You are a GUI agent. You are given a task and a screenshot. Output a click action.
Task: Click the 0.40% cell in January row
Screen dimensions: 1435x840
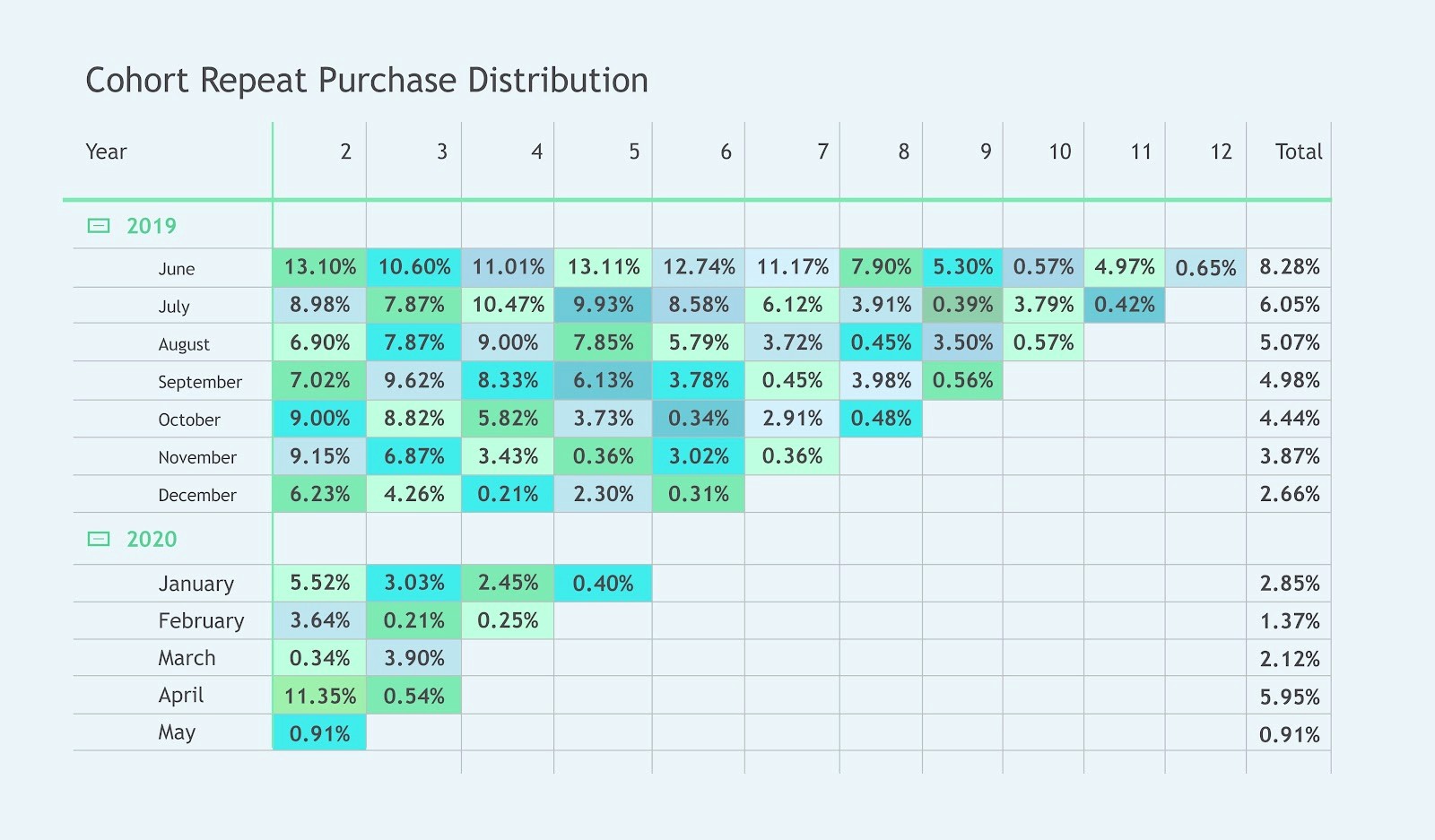point(603,584)
